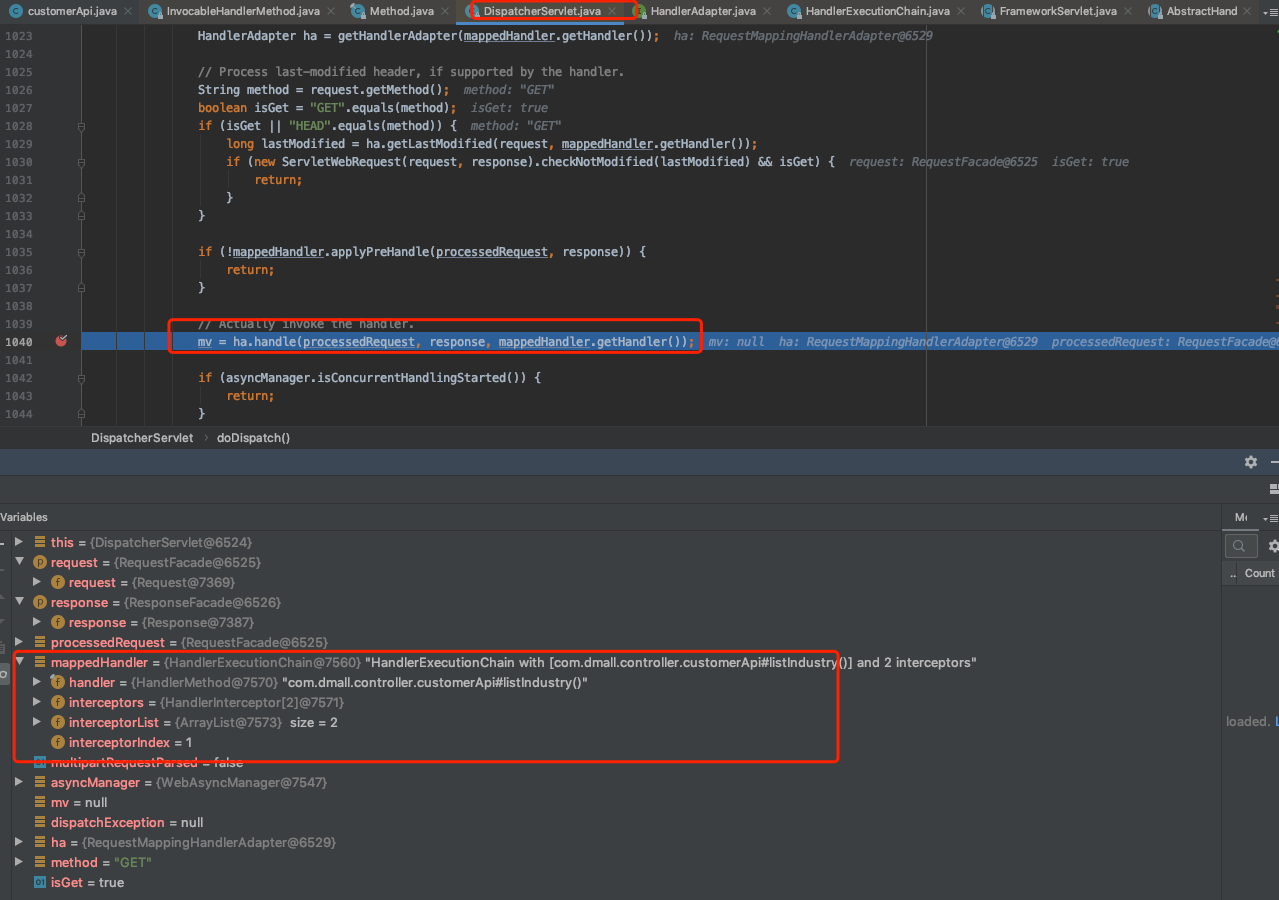The width and height of the screenshot is (1279, 900).
Task: Expand the interceptors array field
Action: coord(37,702)
